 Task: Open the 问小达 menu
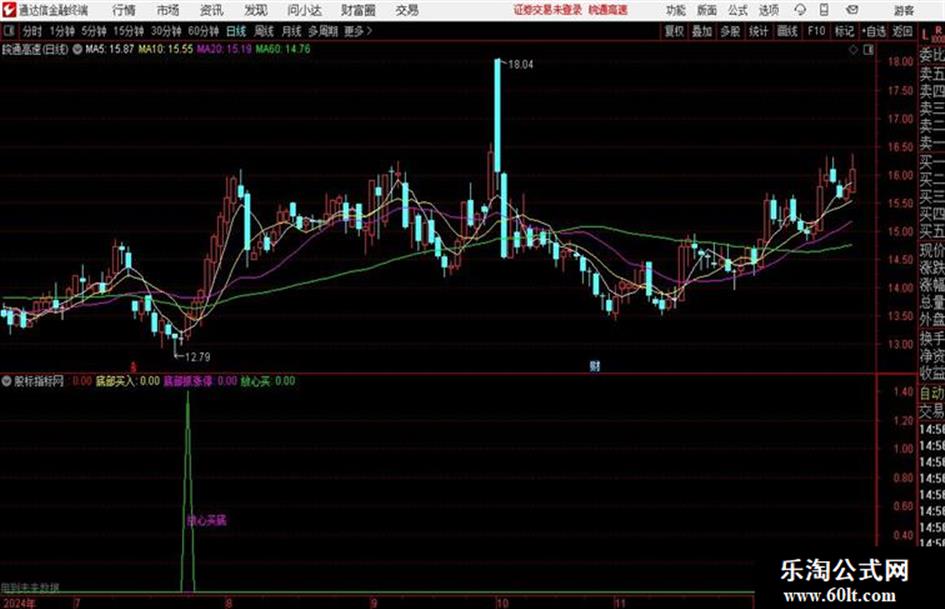point(304,10)
